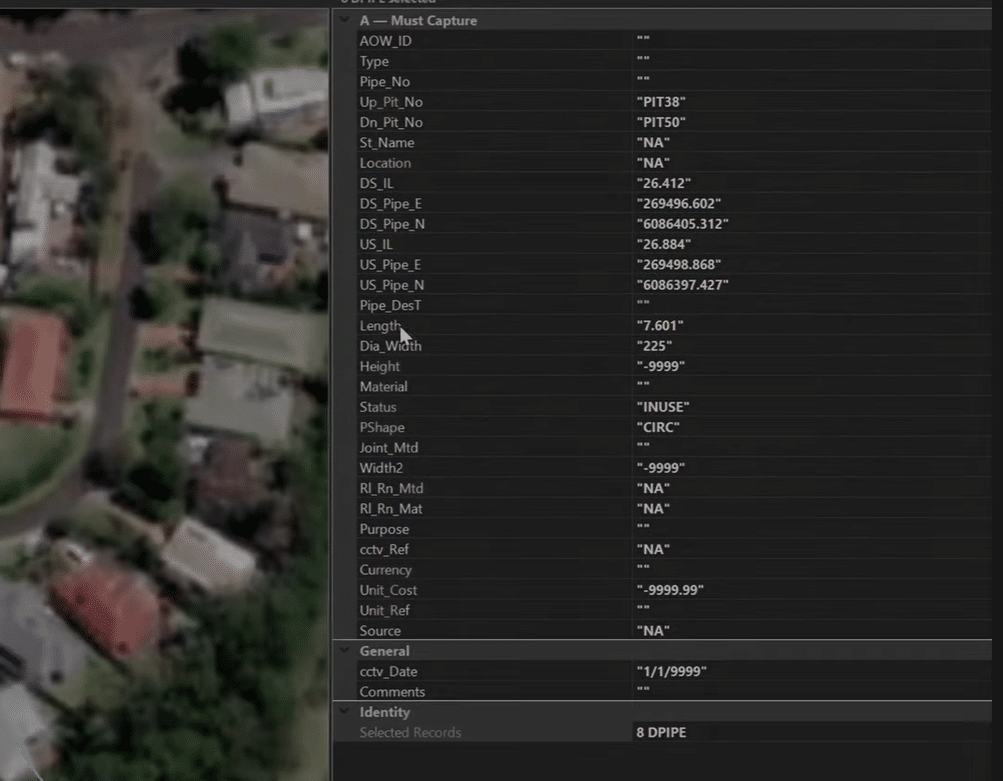This screenshot has width=1003, height=781.
Task: Edit the Status value "INUSE"
Action: [x=663, y=407]
